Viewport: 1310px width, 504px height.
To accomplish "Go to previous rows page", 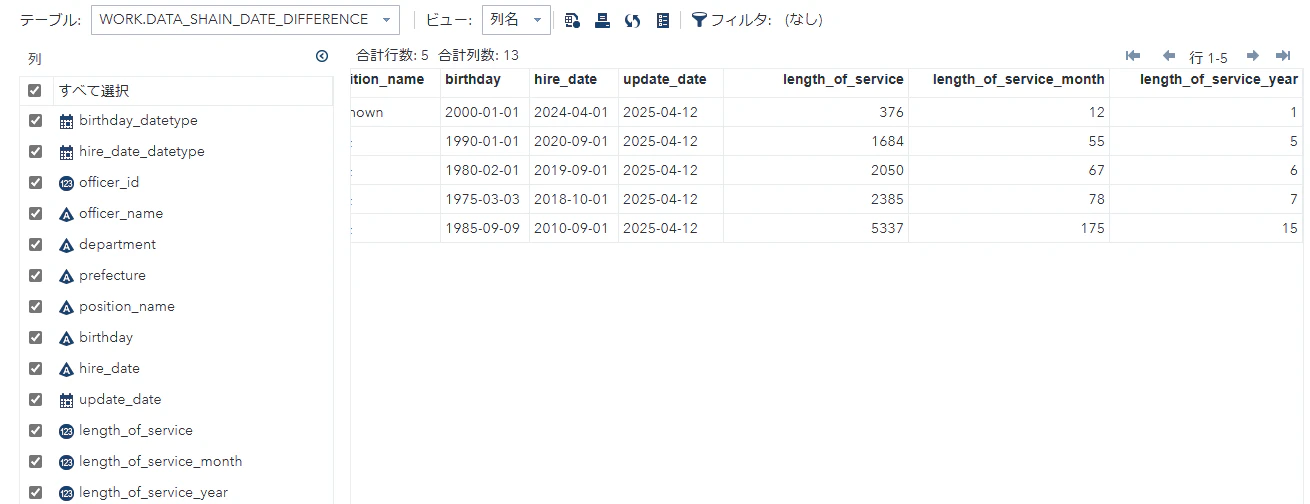I will [1168, 56].
